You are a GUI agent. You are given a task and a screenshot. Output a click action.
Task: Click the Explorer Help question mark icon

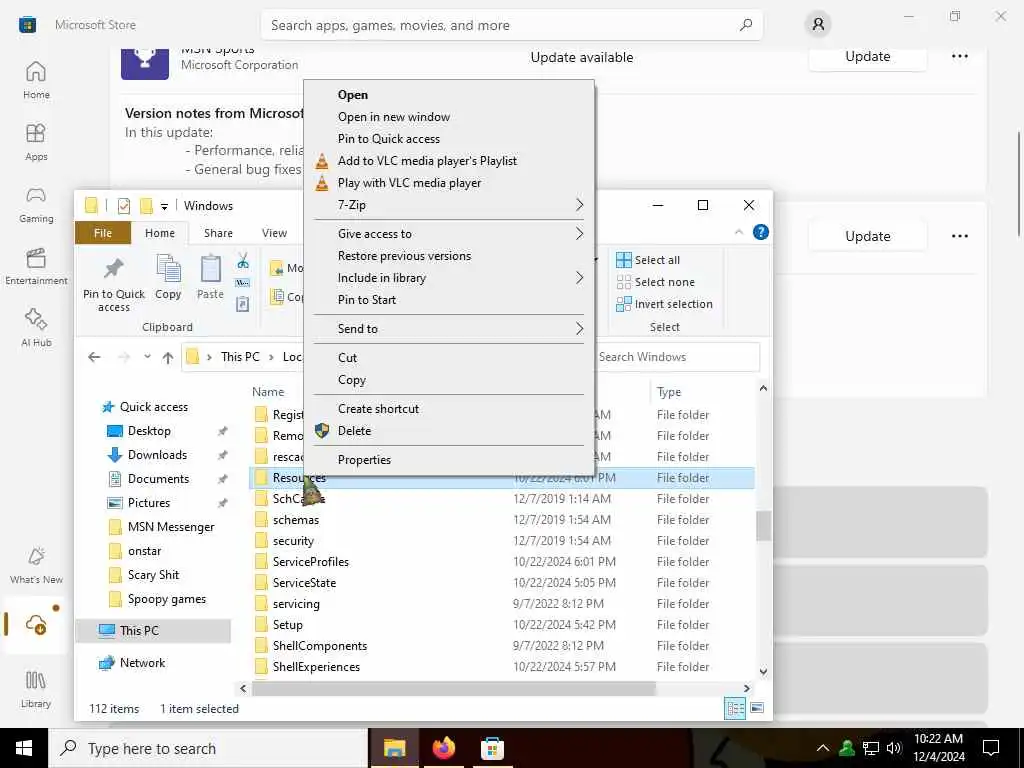[x=760, y=232]
